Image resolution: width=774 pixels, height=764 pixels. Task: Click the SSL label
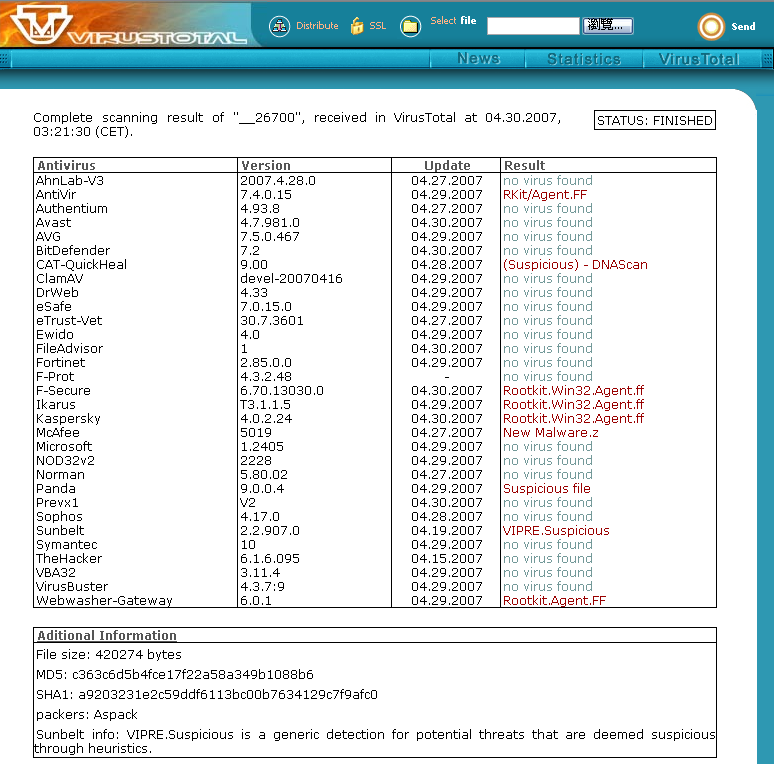pos(378,26)
